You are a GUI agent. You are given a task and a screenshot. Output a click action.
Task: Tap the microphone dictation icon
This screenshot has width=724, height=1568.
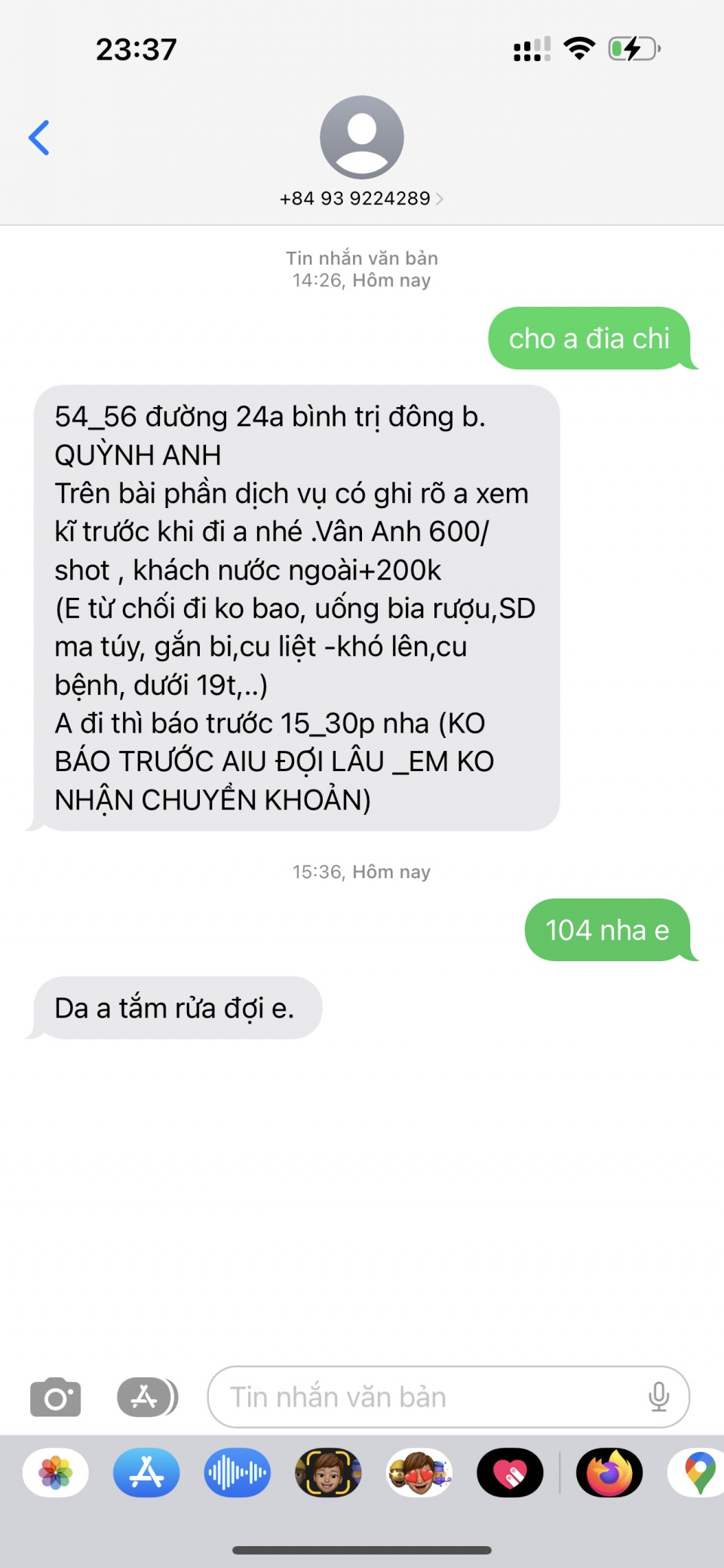tap(658, 1397)
